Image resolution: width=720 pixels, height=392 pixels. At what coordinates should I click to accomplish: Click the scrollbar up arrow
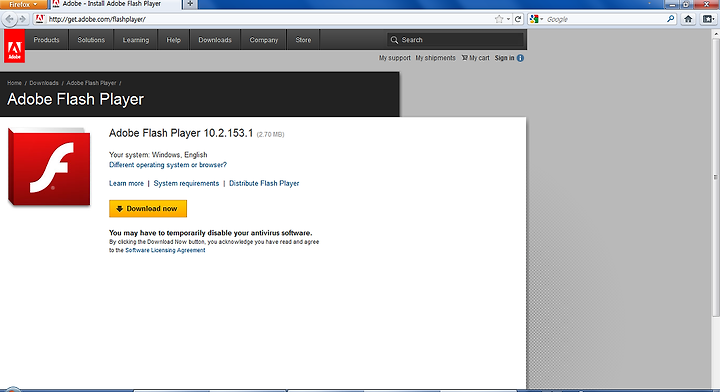[715, 34]
